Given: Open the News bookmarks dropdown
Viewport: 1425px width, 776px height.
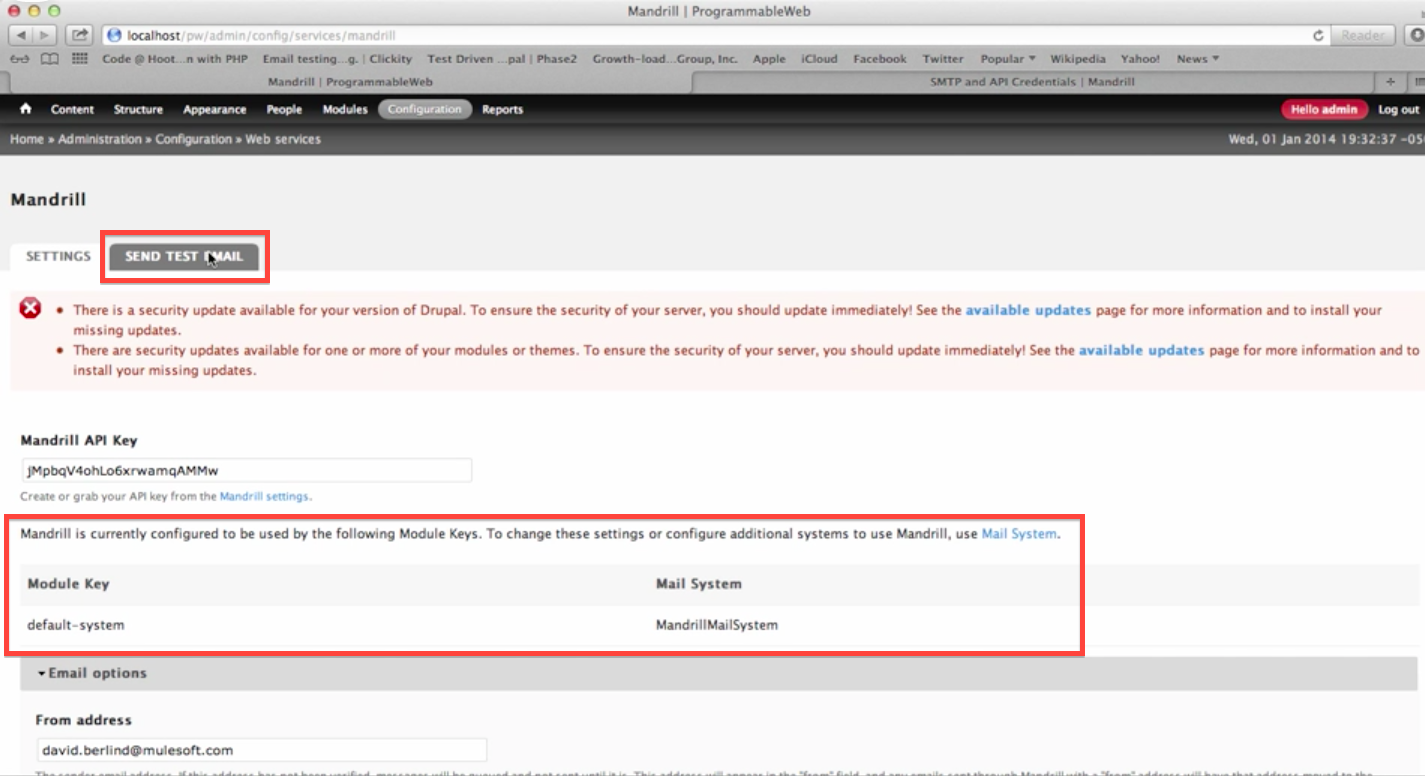Looking at the screenshot, I should click(1198, 59).
